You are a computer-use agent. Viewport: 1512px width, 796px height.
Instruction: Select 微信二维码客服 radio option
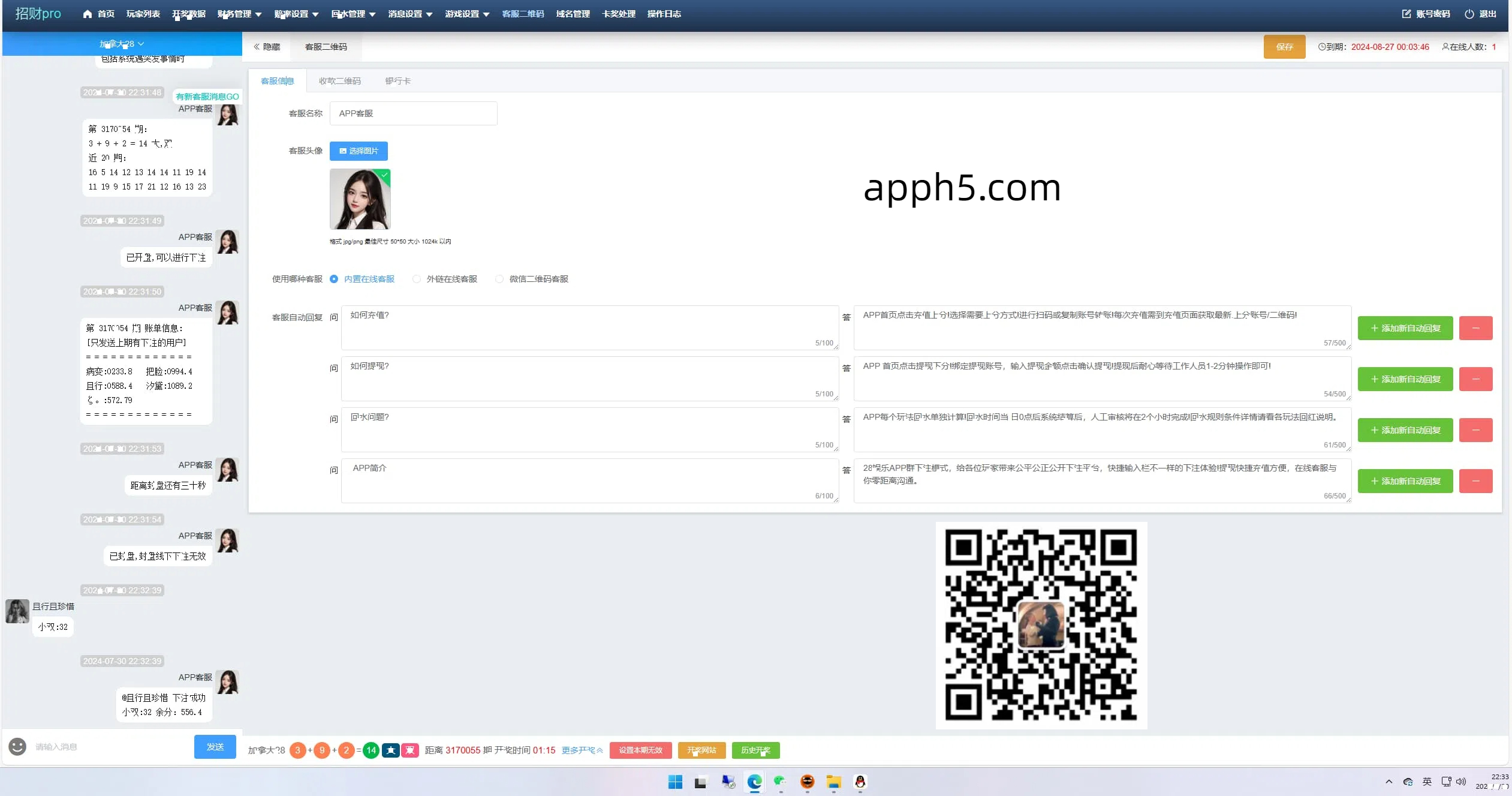point(532,279)
